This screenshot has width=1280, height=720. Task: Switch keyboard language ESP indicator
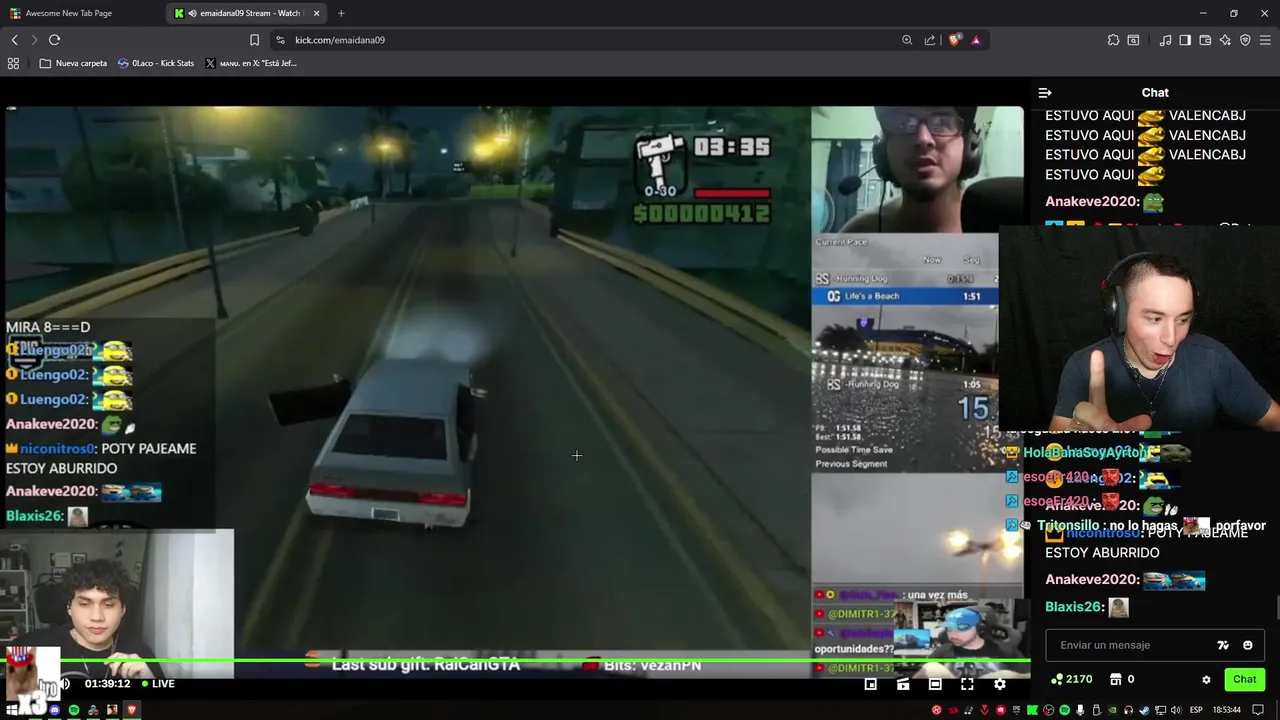[x=1196, y=710]
